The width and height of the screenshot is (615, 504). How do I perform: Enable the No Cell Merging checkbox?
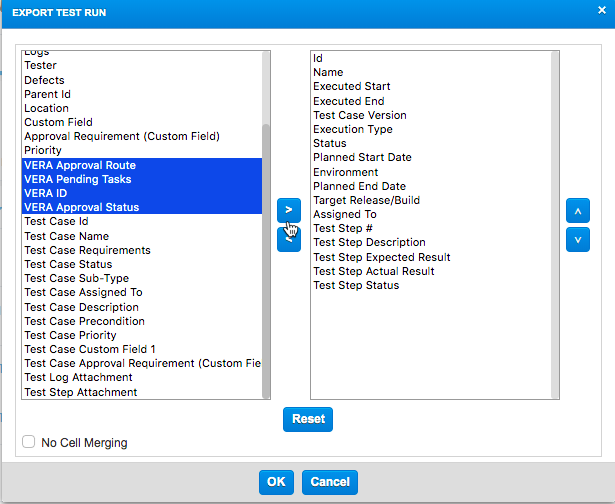pos(29,442)
